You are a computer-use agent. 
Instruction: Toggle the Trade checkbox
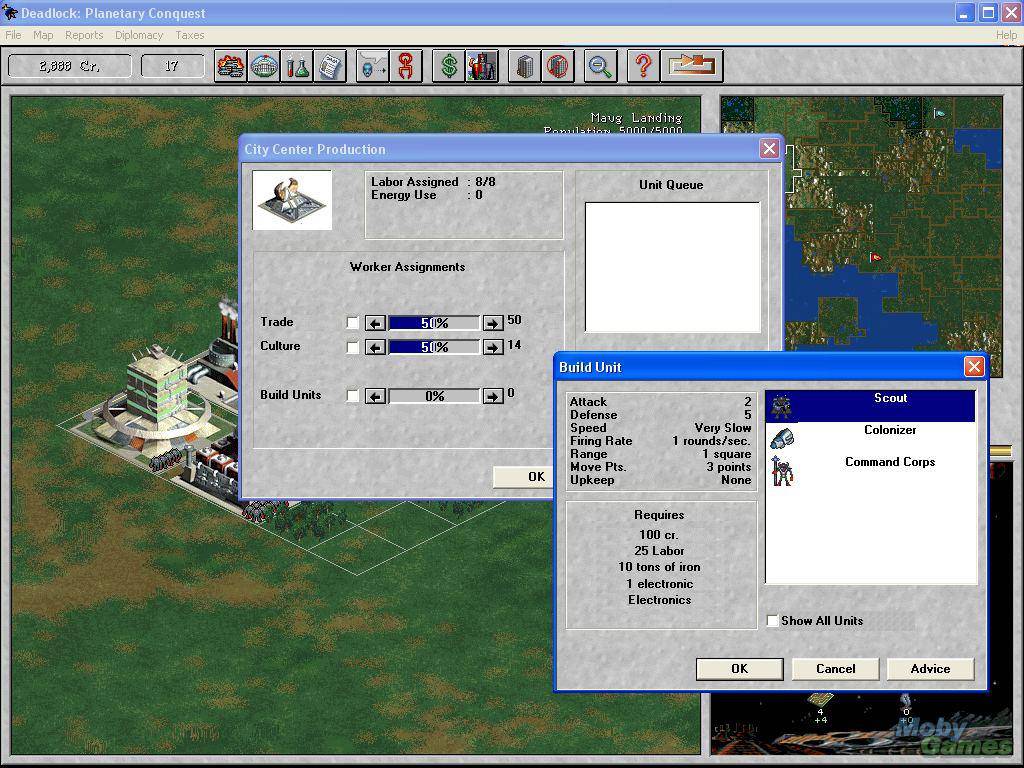click(x=353, y=323)
